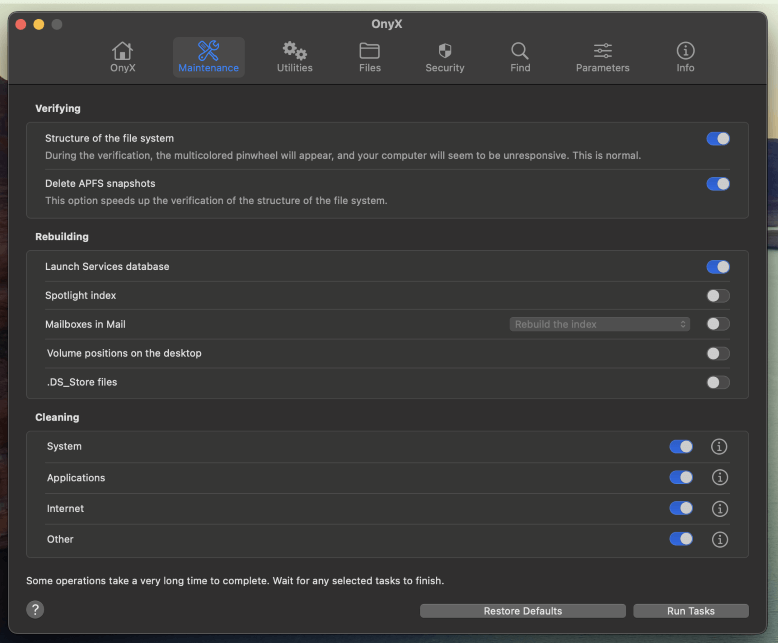Screen dimensions: 778x643
Task: Open the Security shield tab
Action: click(445, 57)
